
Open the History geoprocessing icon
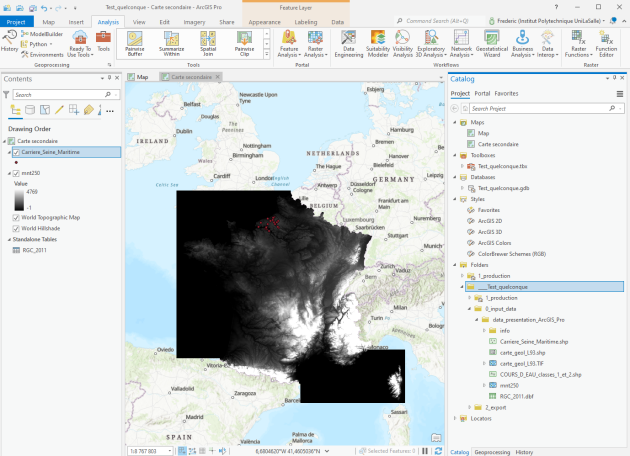tap(9, 41)
